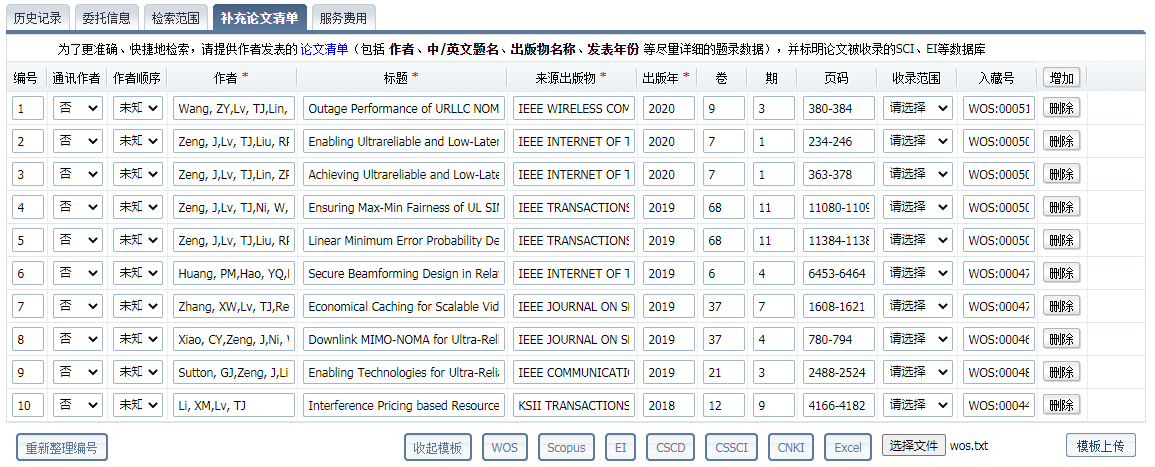Click page field '6453-6464'
This screenshot has width=1155, height=467.
(x=839, y=273)
